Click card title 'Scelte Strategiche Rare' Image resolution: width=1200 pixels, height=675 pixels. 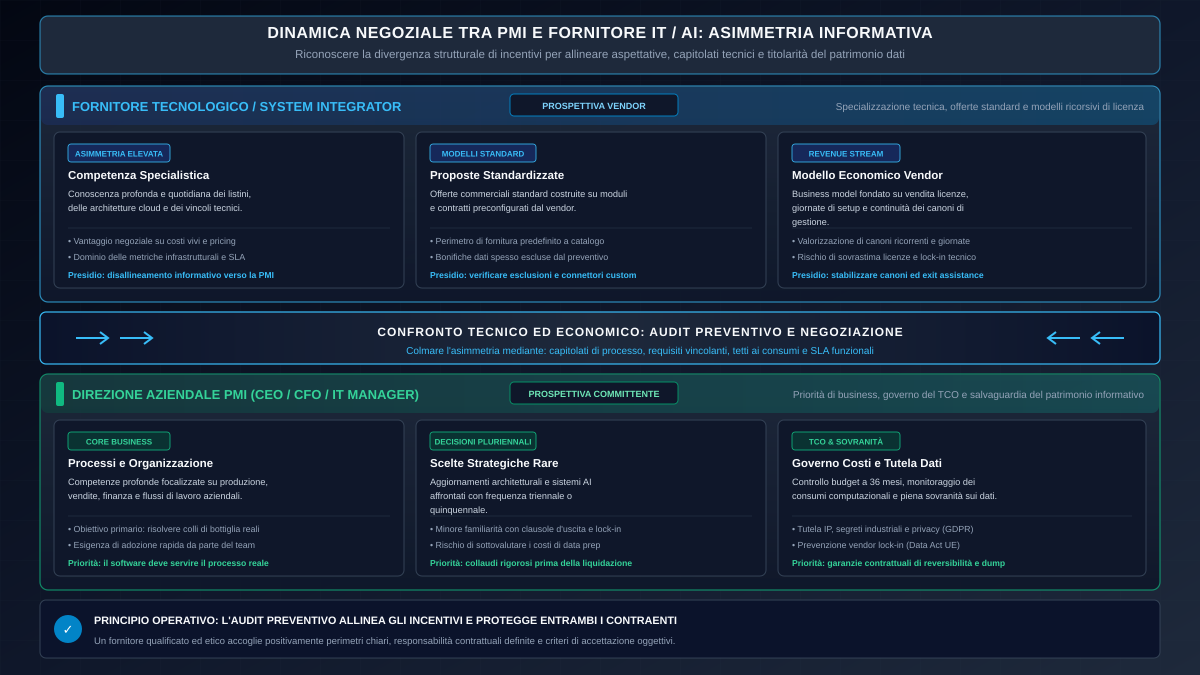tap(494, 463)
